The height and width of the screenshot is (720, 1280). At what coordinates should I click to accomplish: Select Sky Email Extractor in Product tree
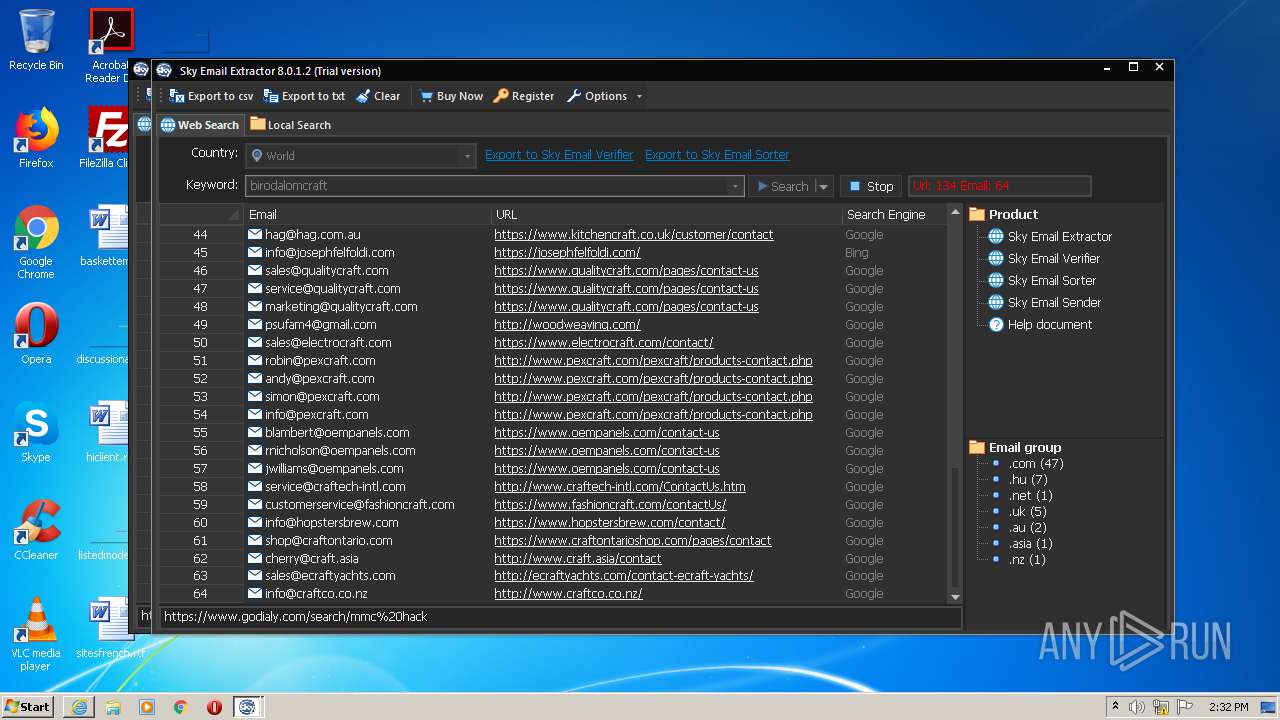coord(1059,237)
